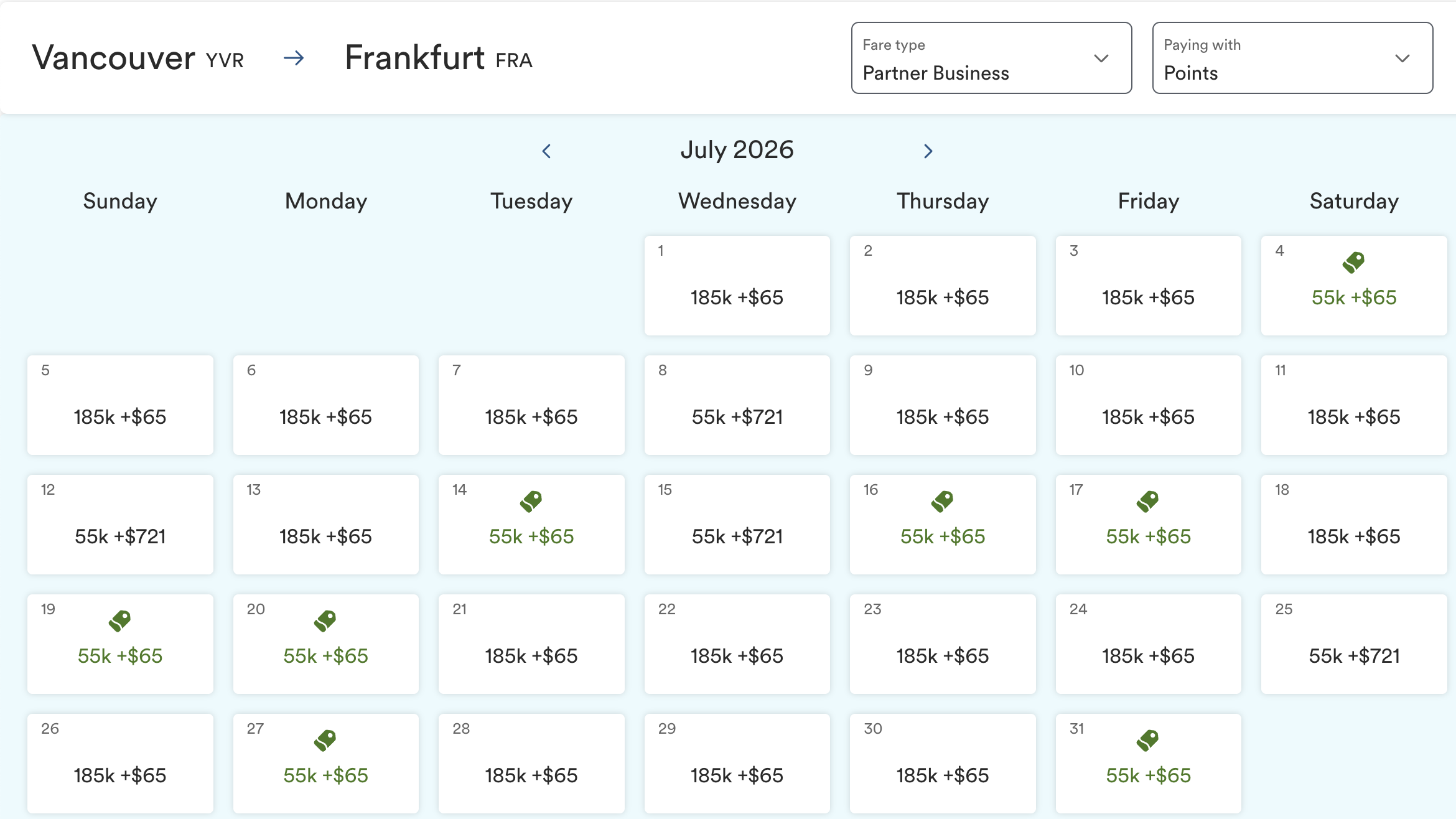Expand the Partner Business chevron arrow
The height and width of the screenshot is (819, 1456).
click(x=1101, y=58)
